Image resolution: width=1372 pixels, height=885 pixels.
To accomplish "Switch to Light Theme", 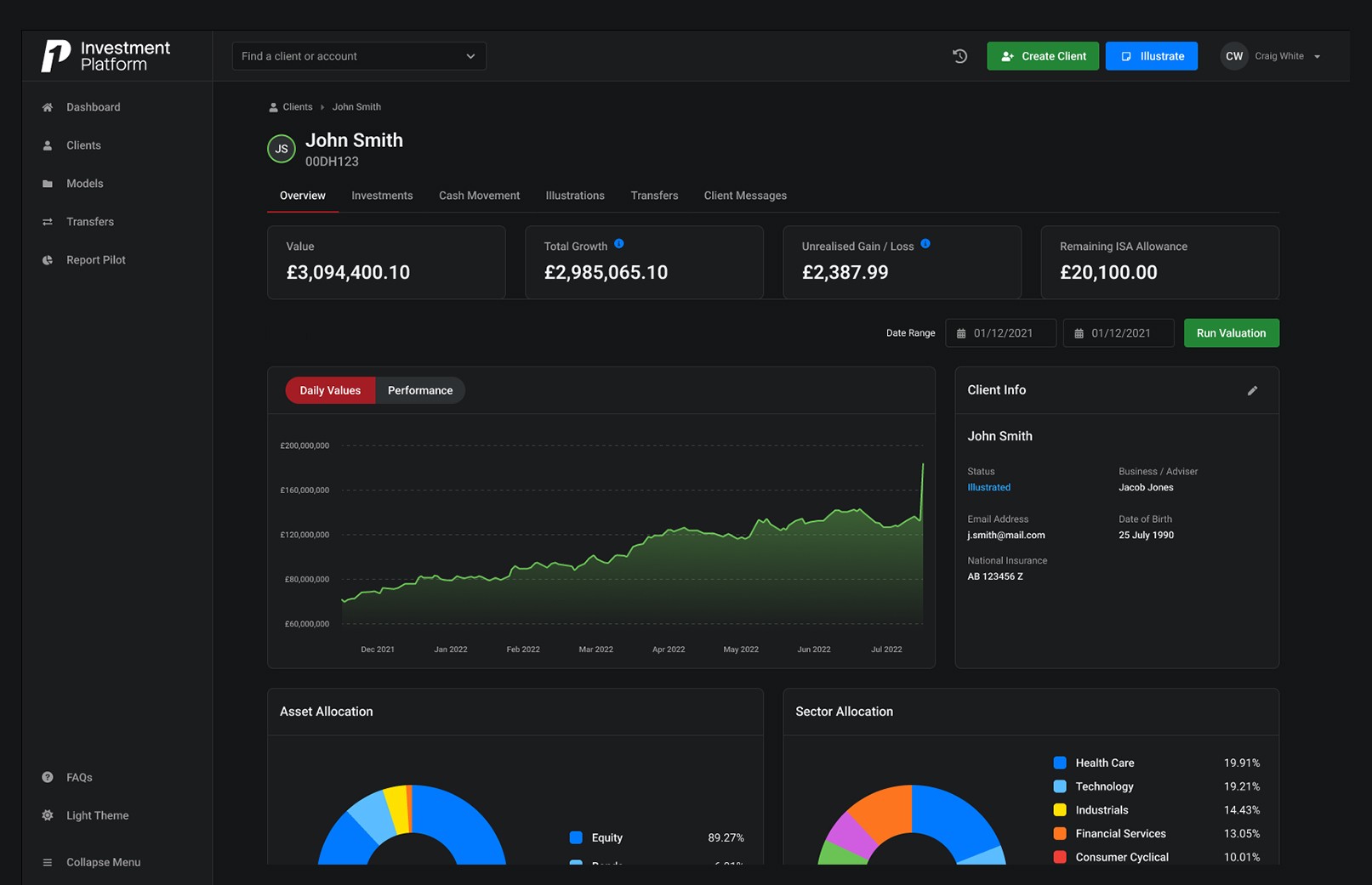I will (x=98, y=815).
